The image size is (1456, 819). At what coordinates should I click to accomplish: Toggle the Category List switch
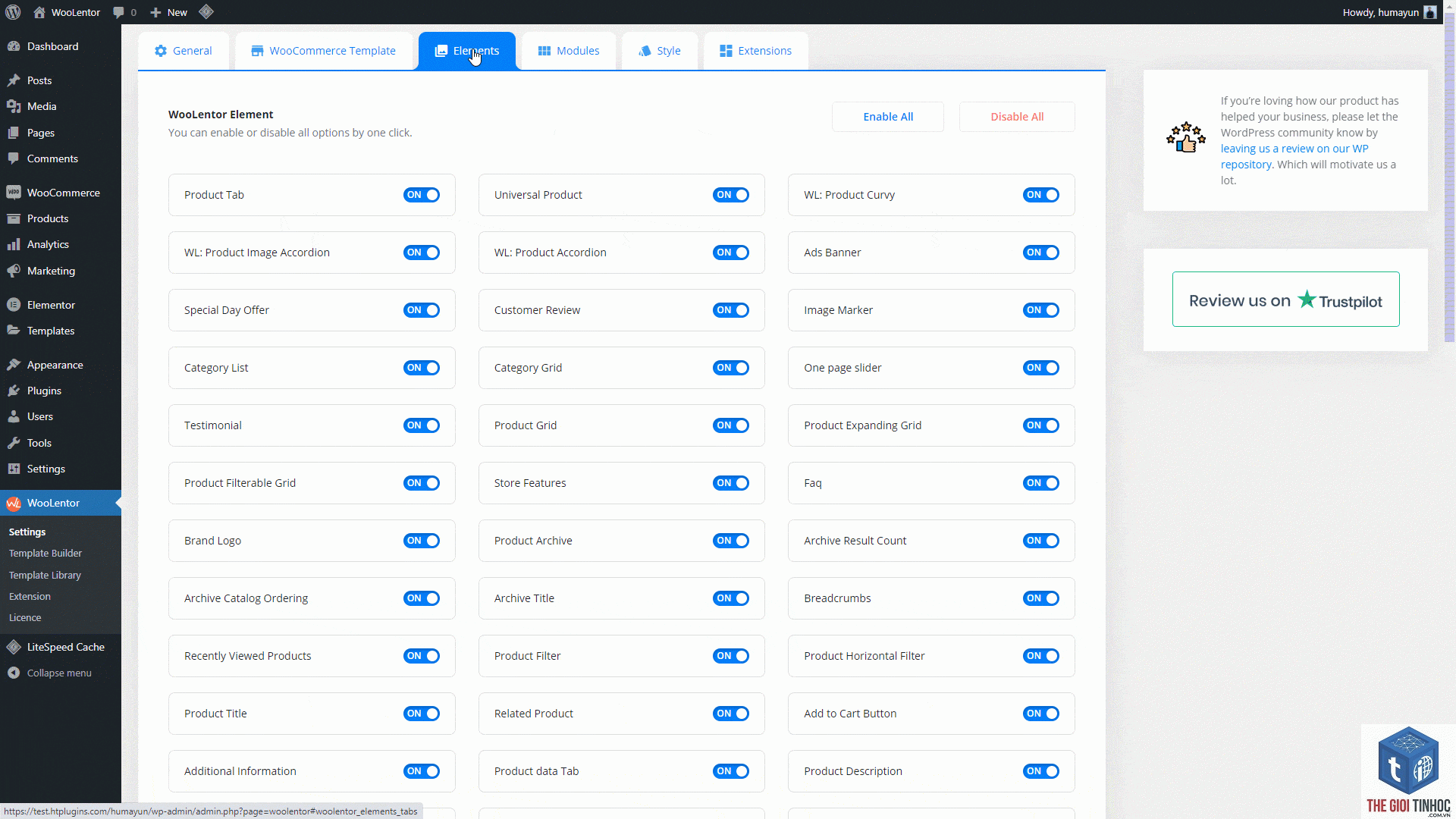pyautogui.click(x=422, y=368)
